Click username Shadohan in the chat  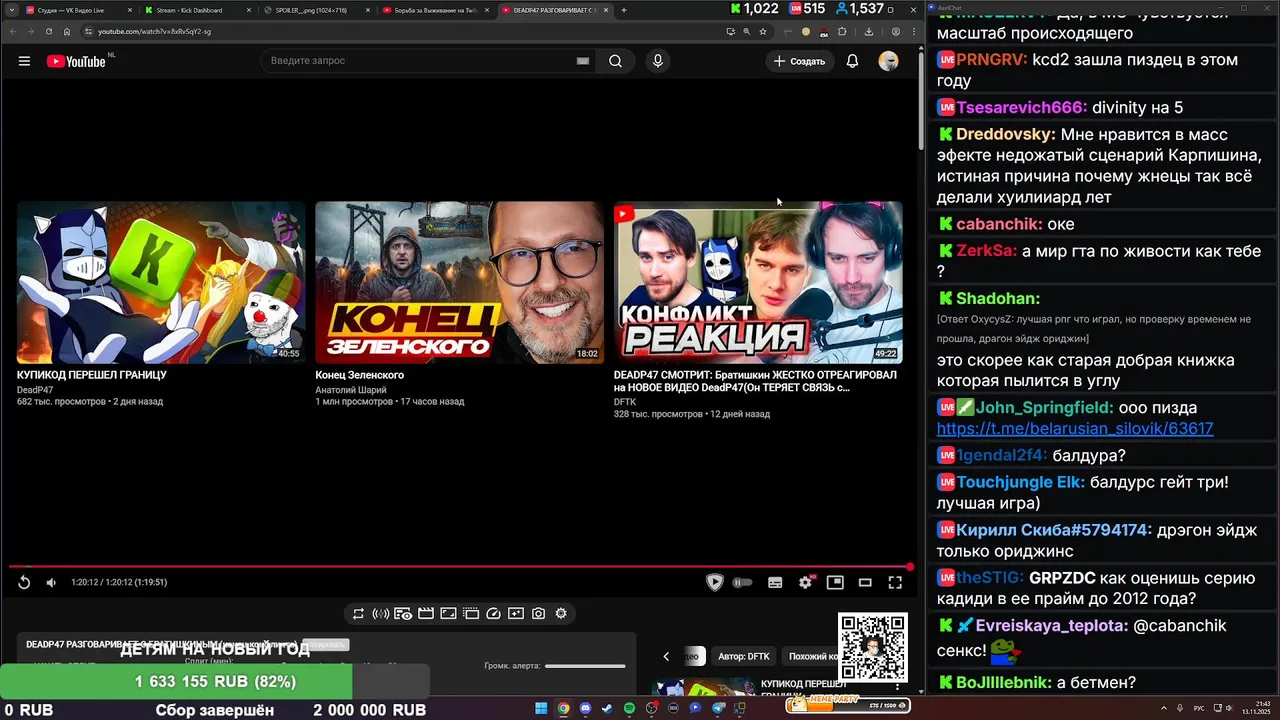(998, 298)
